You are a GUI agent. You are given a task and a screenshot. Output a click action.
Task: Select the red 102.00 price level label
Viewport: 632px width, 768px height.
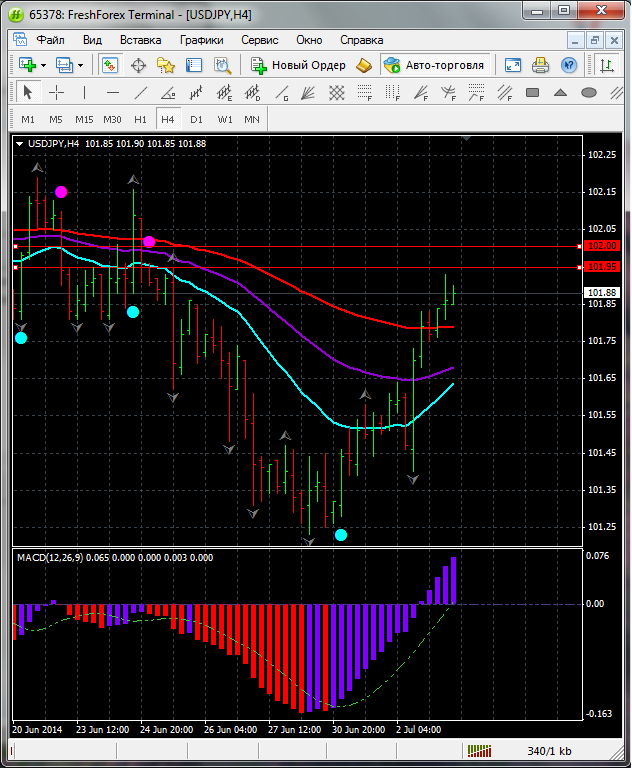pos(602,245)
